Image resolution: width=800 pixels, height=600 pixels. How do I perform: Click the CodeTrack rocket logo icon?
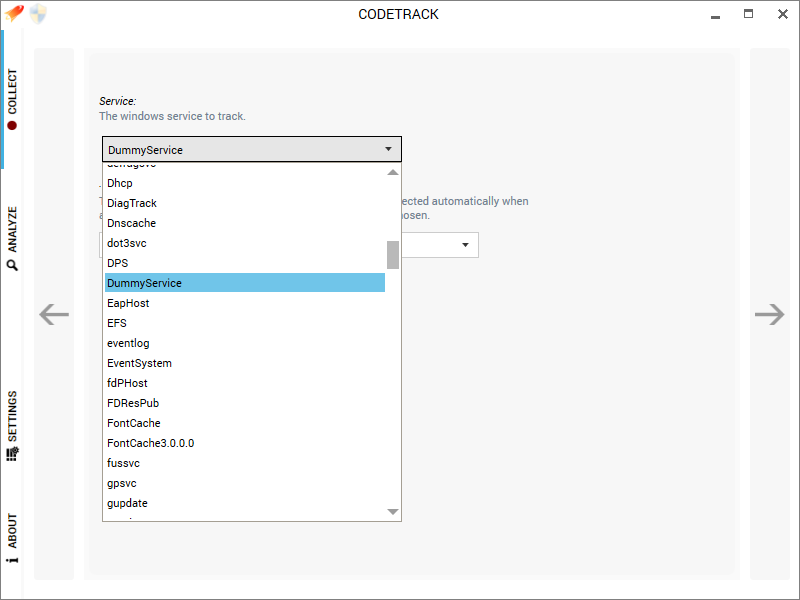coord(14,13)
